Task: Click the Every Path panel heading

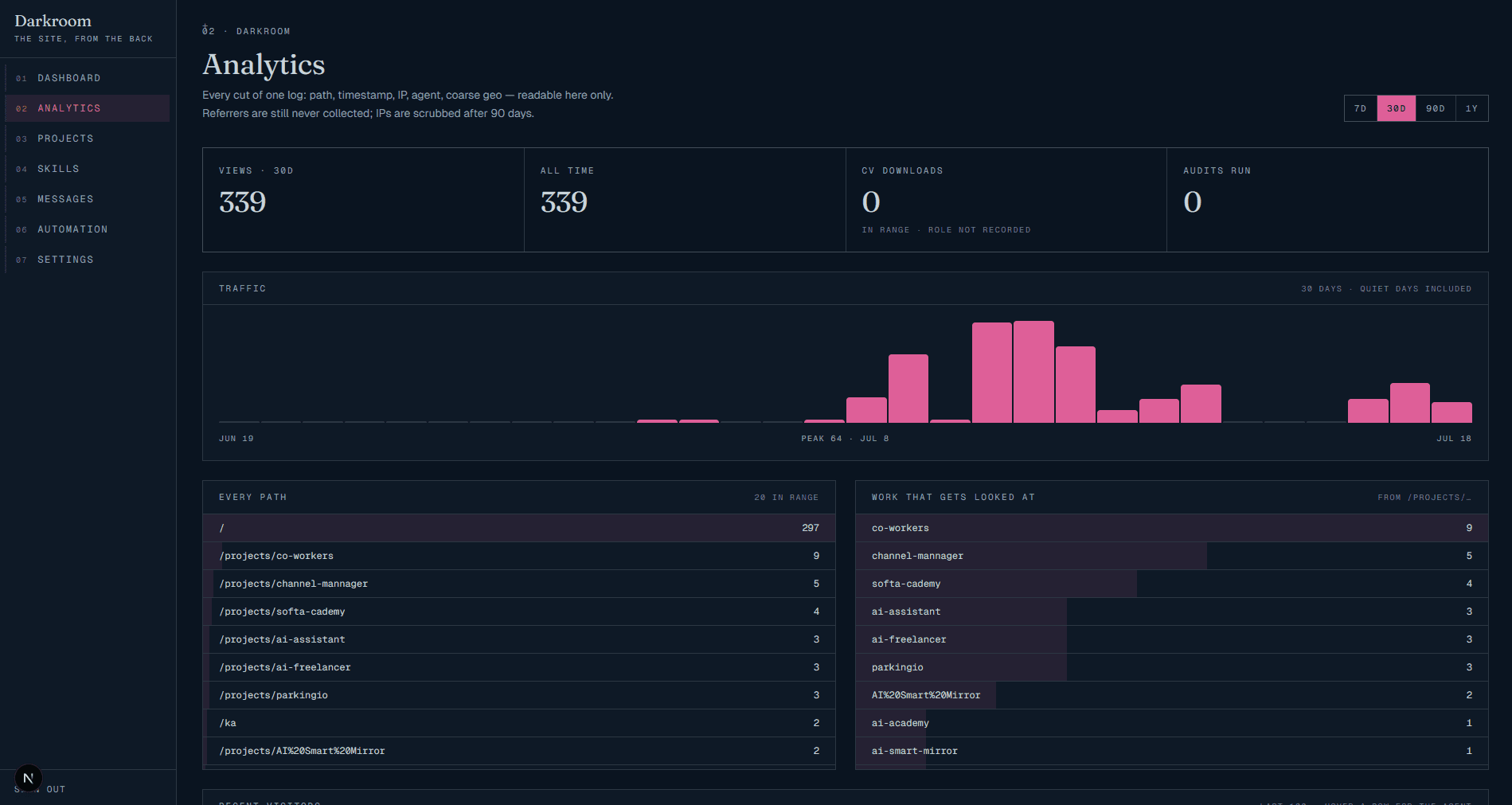Action: pos(253,498)
